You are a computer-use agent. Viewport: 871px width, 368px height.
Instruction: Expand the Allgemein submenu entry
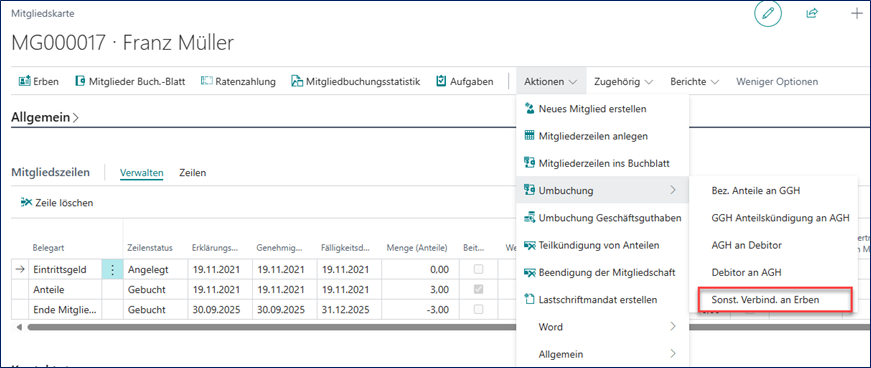[x=603, y=354]
